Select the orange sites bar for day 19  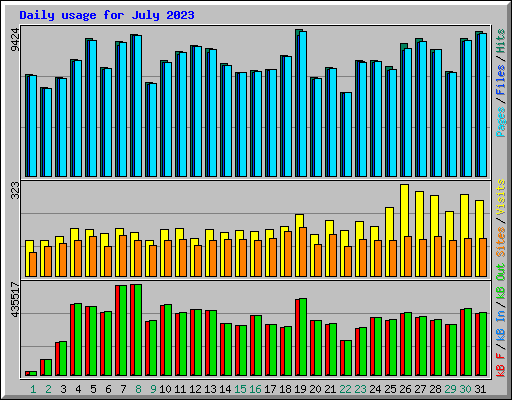click(x=303, y=252)
